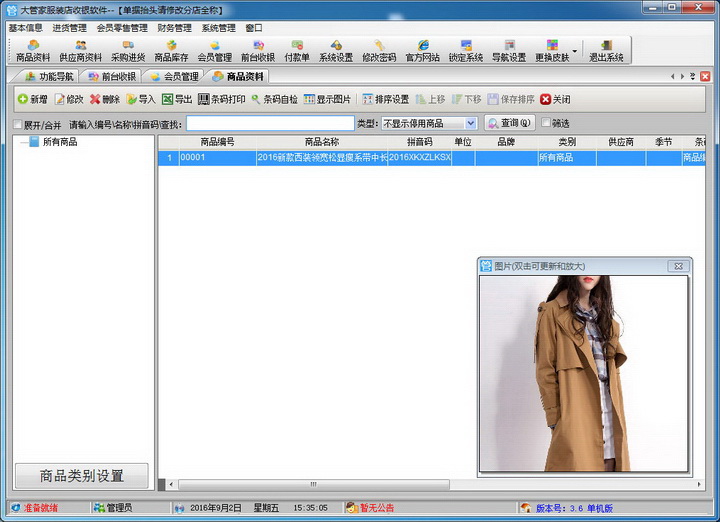
Task: Click the product search input field
Action: 270,123
